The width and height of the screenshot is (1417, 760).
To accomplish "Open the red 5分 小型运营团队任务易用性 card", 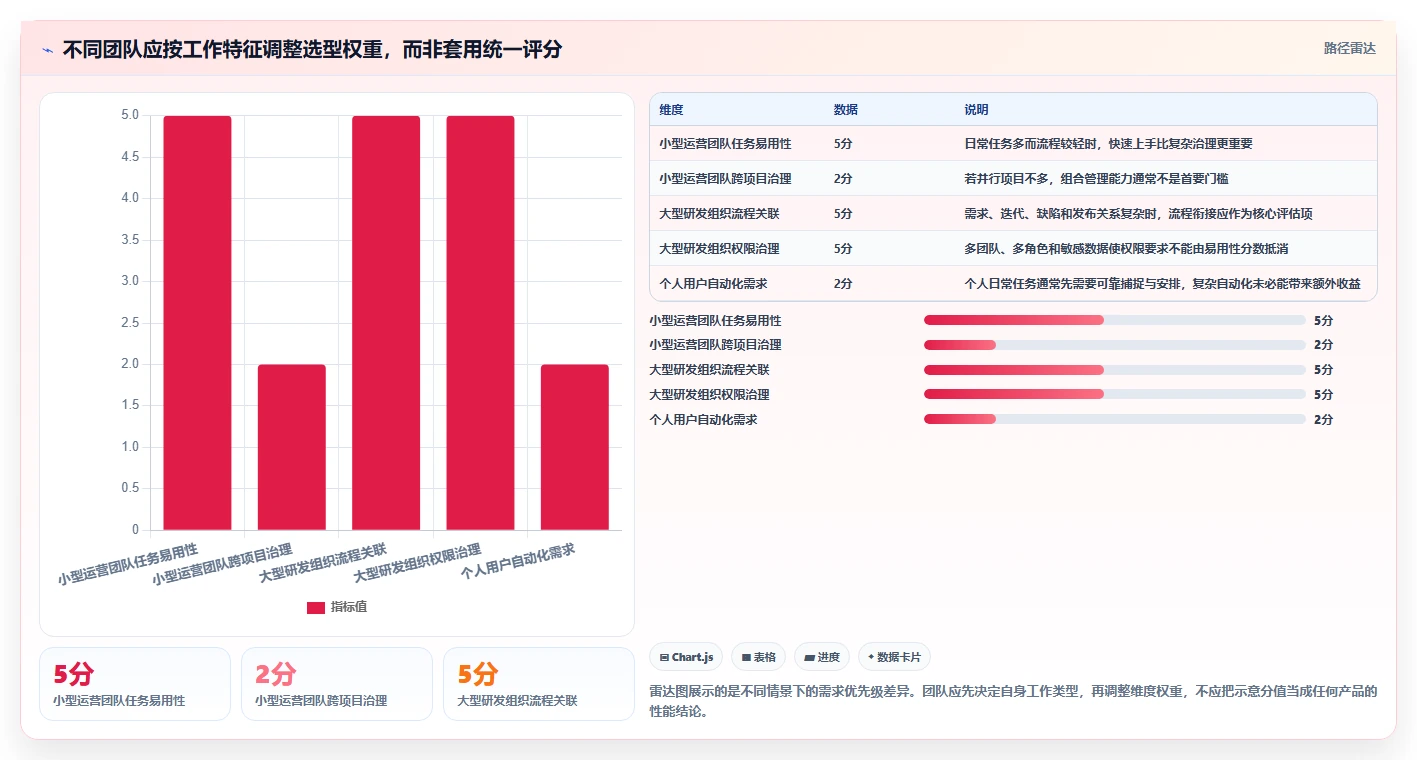I will click(x=135, y=684).
